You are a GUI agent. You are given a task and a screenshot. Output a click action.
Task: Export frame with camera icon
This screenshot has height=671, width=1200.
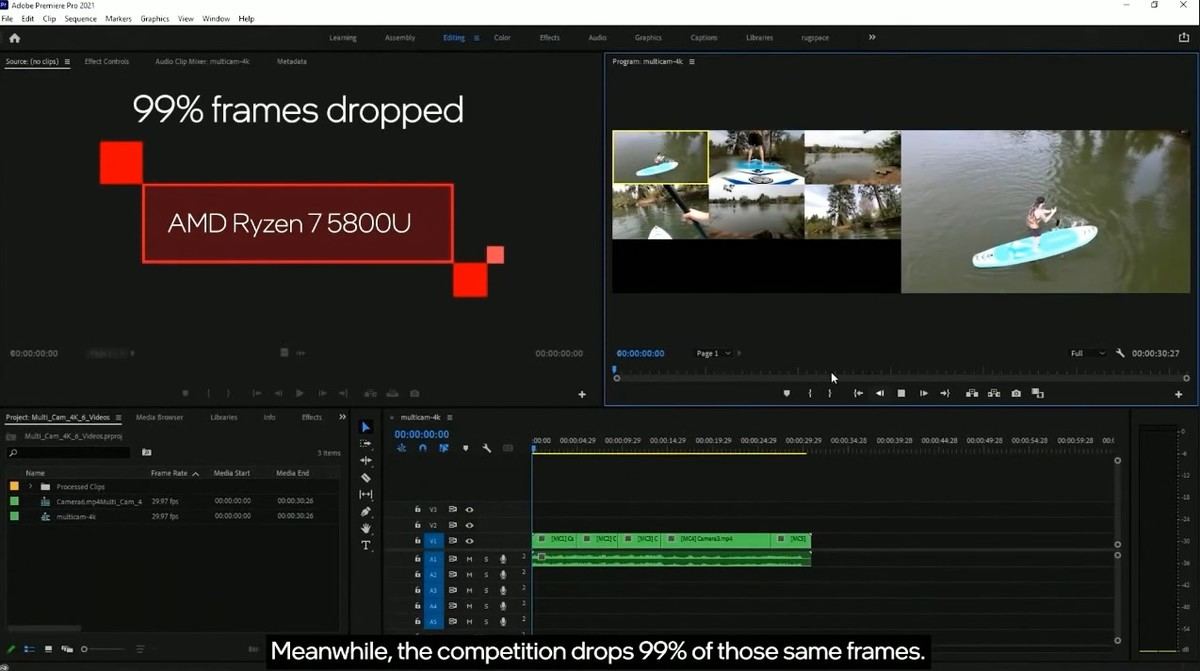click(x=1016, y=394)
